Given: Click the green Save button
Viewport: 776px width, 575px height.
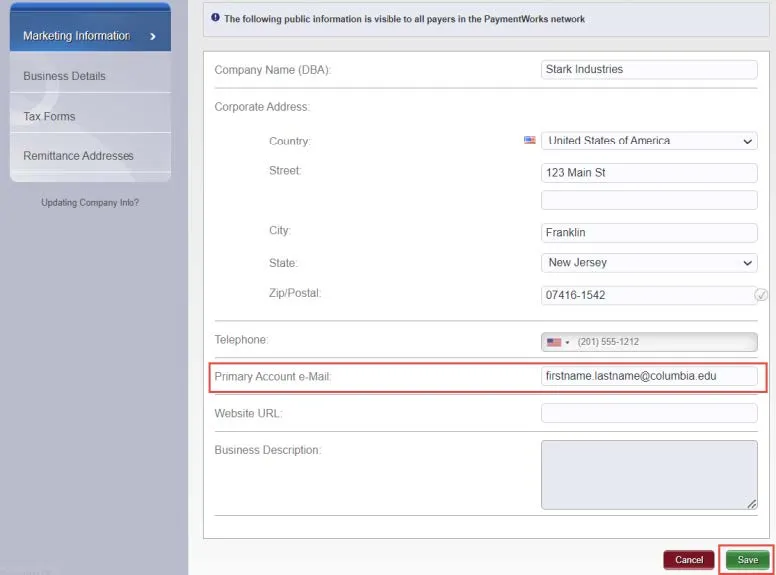Looking at the screenshot, I should [x=747, y=560].
